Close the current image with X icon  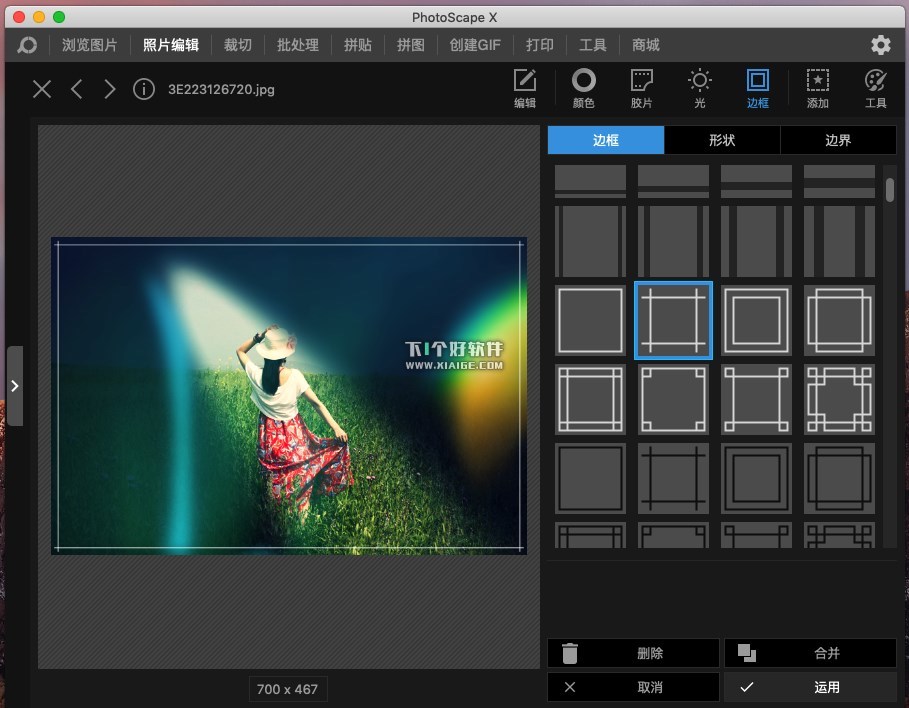42,89
